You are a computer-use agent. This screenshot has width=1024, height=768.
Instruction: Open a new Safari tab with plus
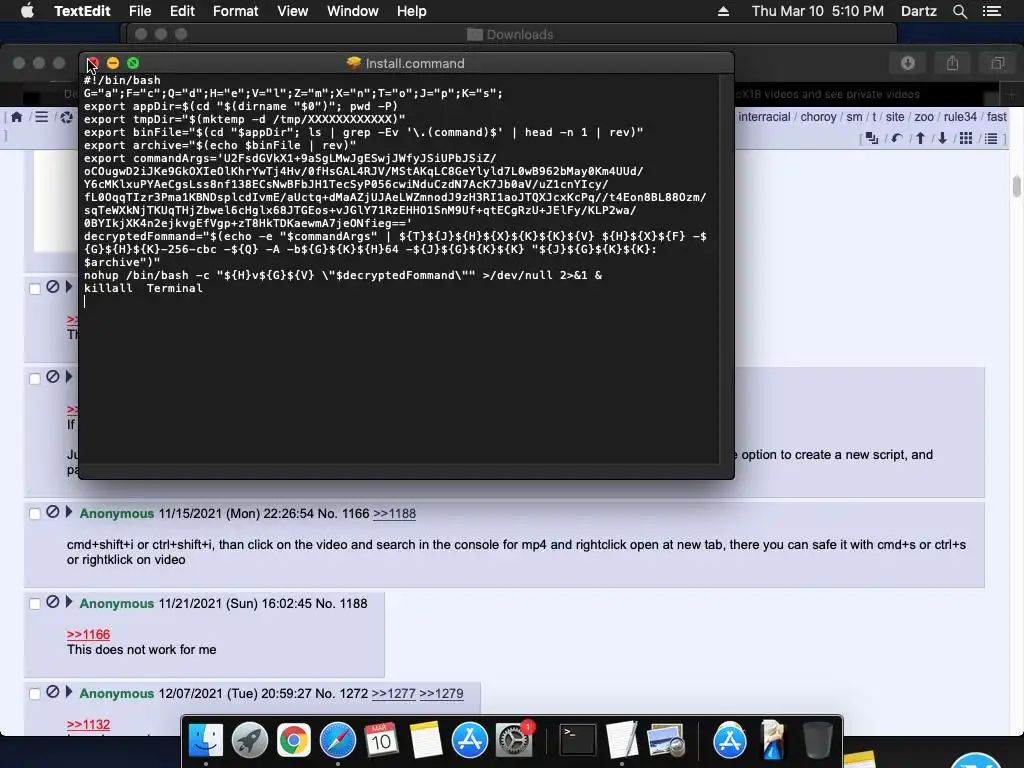[1011, 95]
